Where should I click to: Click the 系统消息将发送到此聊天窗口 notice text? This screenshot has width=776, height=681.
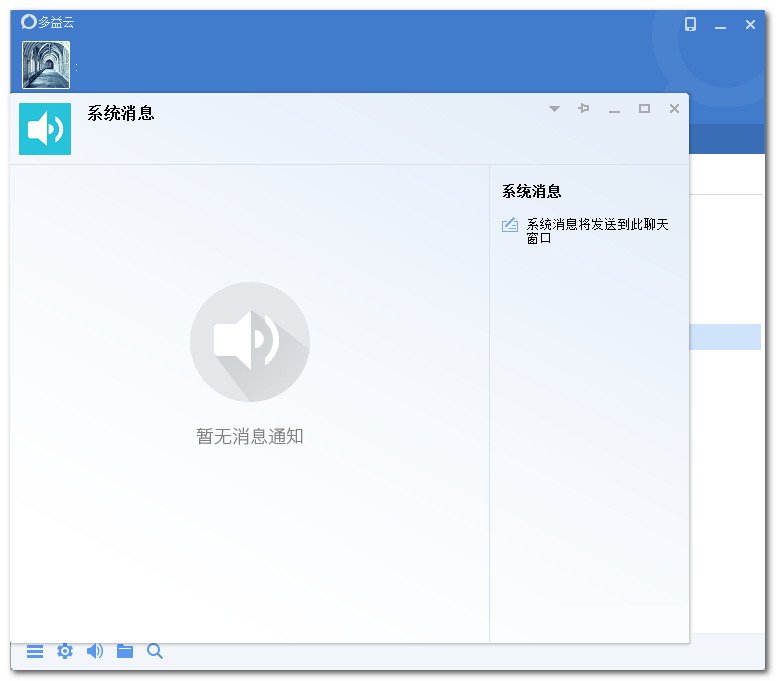point(597,231)
